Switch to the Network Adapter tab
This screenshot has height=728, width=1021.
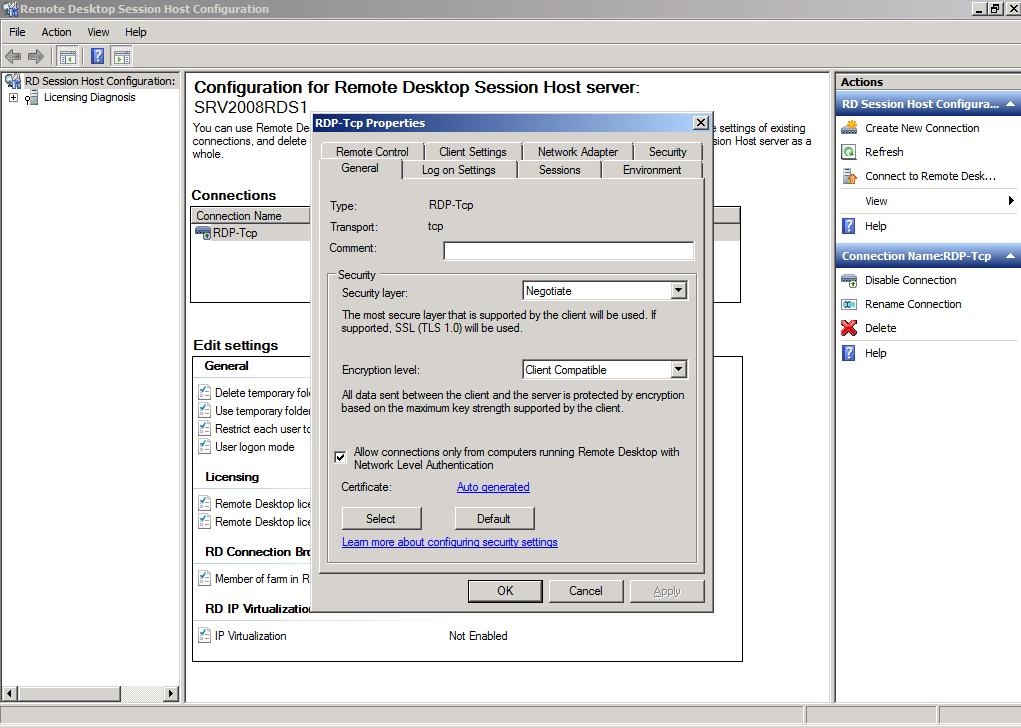click(x=578, y=152)
